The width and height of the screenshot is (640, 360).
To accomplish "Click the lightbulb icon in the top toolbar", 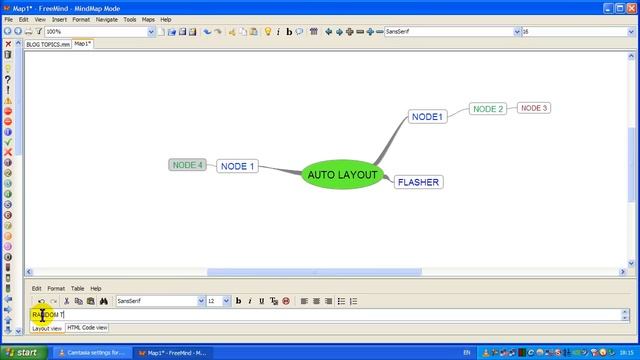I will [268, 31].
